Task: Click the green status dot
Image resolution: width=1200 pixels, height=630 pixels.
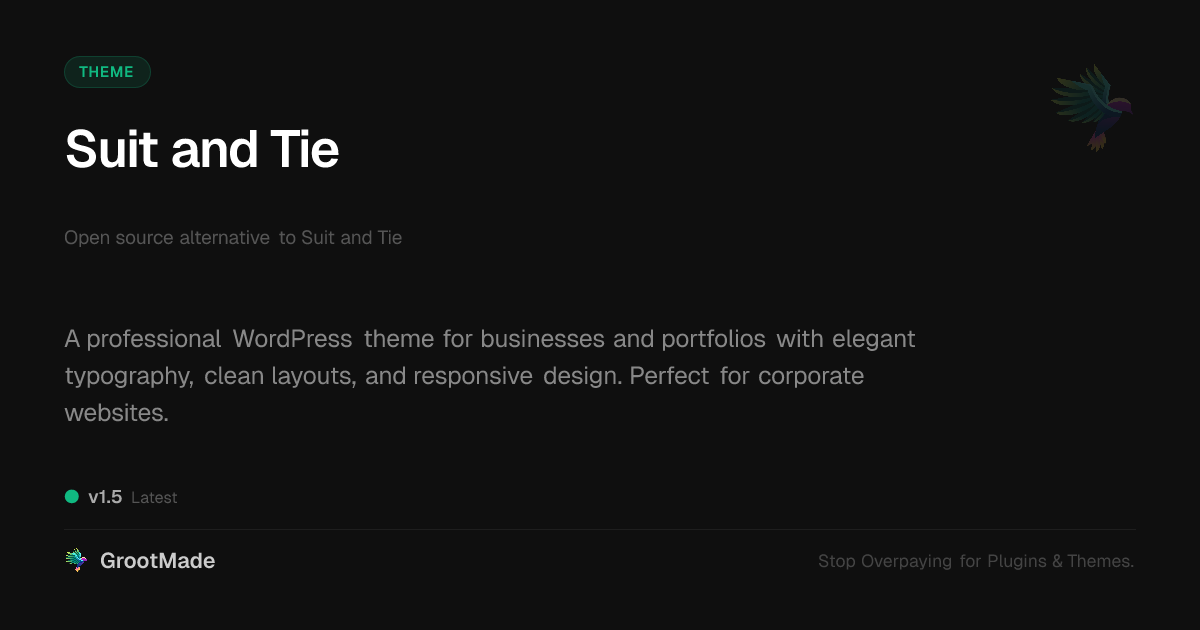Action: coord(72,497)
